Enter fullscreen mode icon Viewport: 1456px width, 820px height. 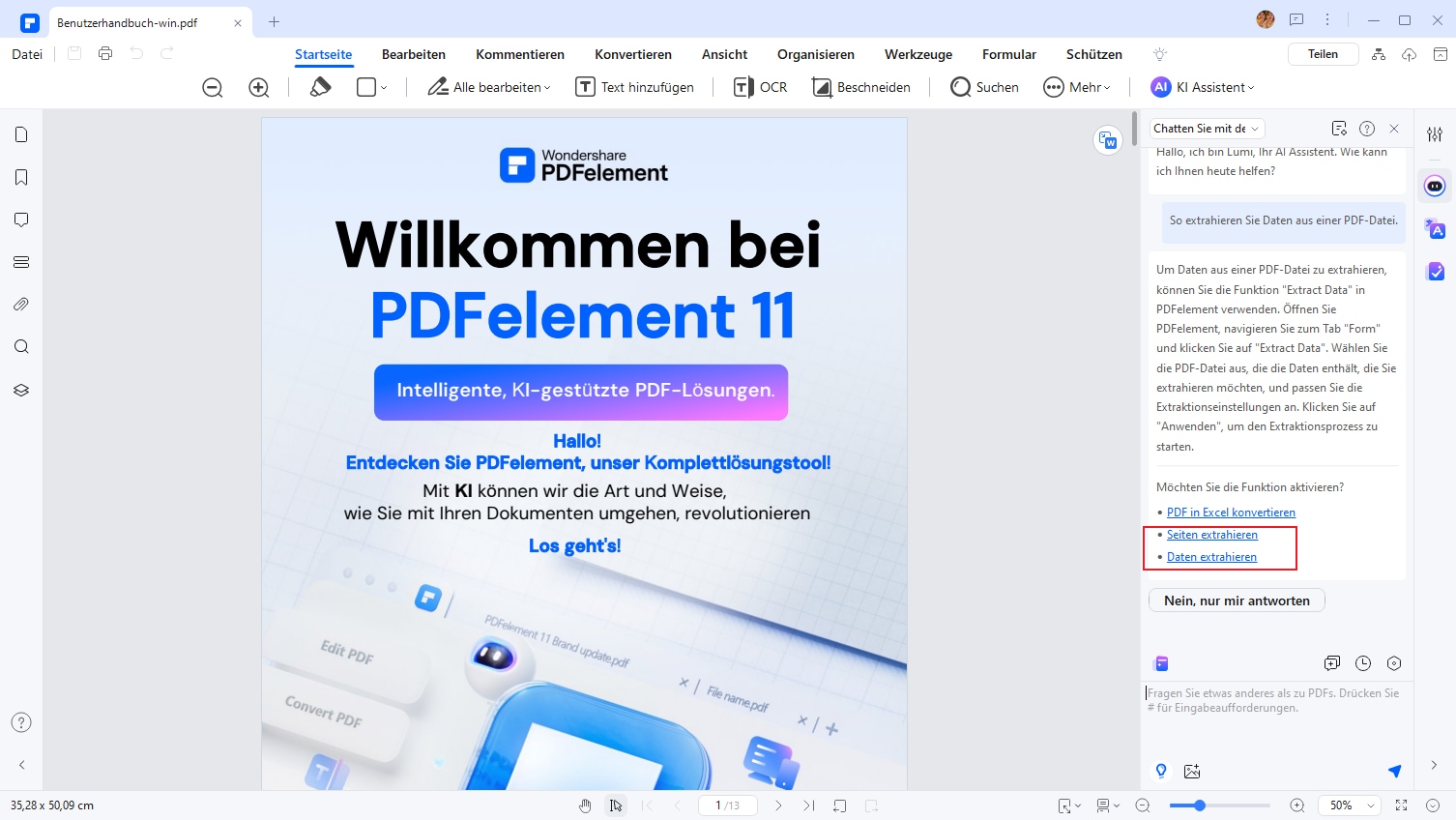[1402, 805]
